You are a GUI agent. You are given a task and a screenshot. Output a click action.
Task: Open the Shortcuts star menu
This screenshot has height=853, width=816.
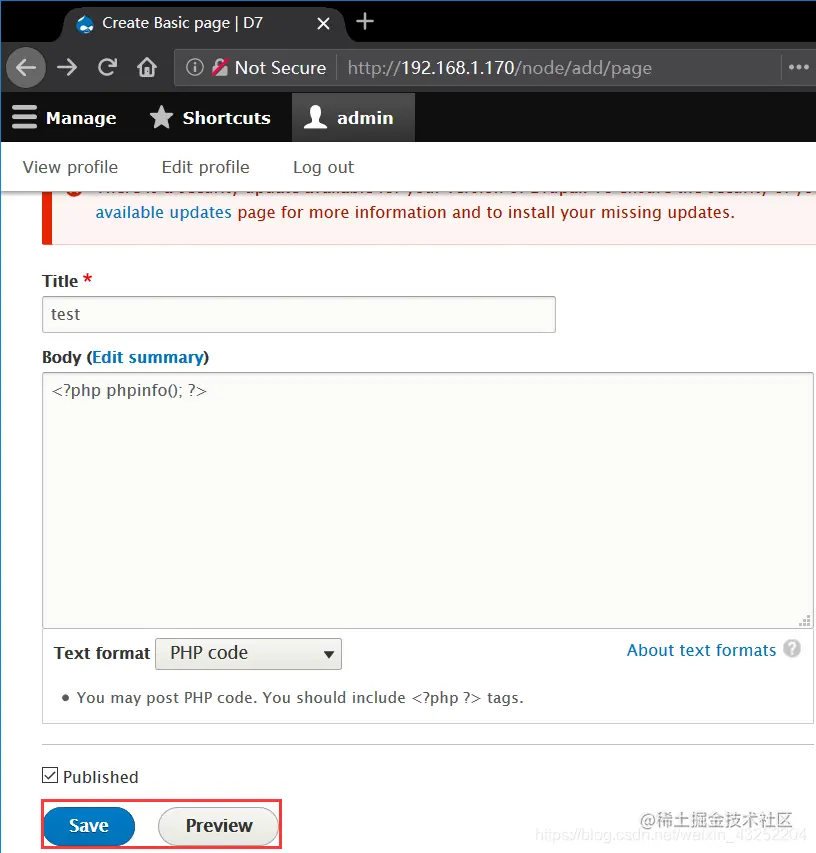(210, 118)
